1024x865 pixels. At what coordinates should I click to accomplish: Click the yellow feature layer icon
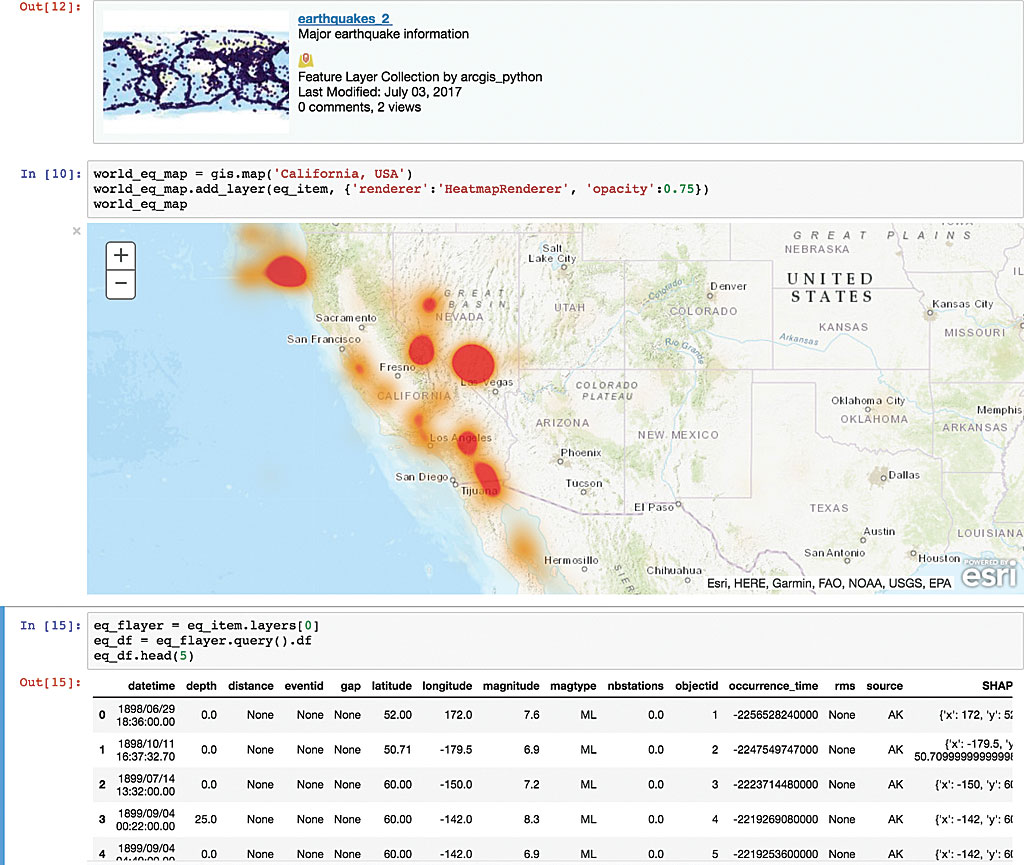coord(306,60)
